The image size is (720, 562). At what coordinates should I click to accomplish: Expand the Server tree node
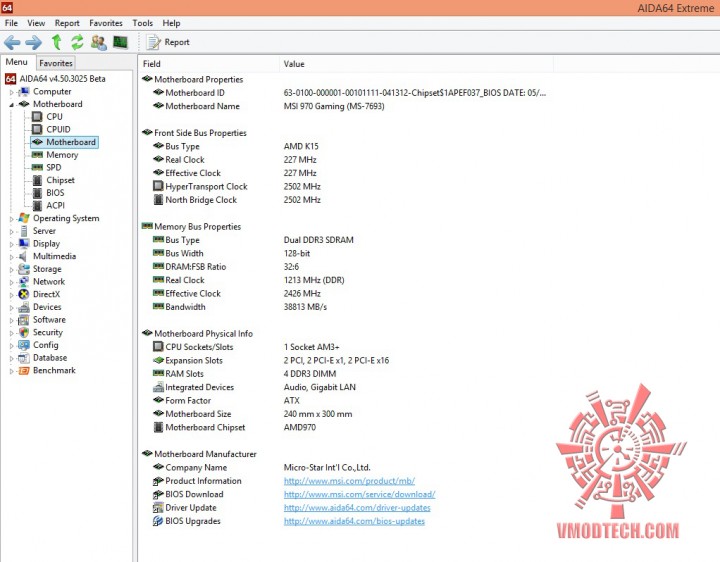(11, 231)
